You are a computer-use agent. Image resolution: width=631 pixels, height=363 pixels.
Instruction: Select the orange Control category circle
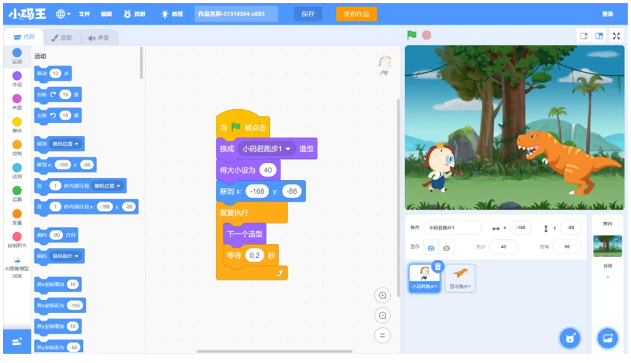pyautogui.click(x=17, y=144)
